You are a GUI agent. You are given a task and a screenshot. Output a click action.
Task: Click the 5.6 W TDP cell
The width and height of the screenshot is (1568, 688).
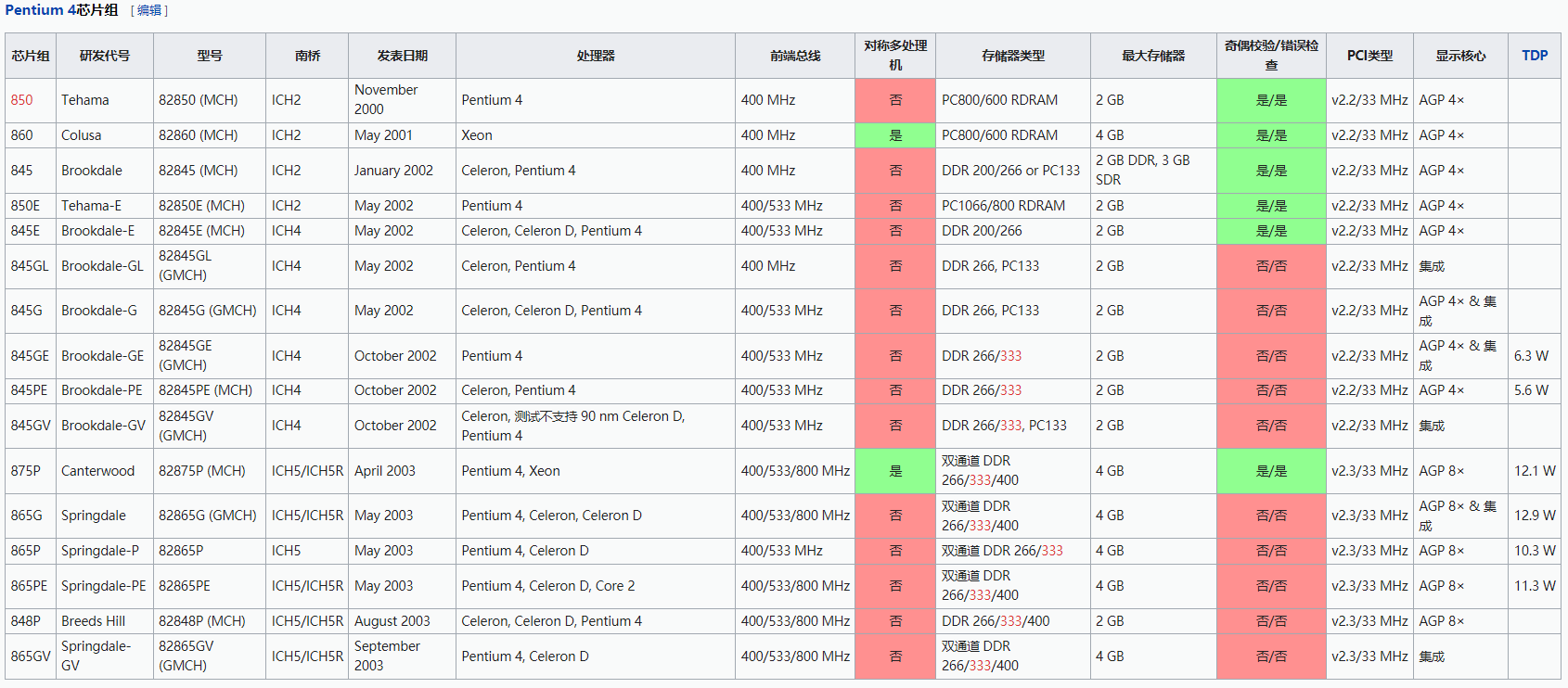(x=1535, y=390)
